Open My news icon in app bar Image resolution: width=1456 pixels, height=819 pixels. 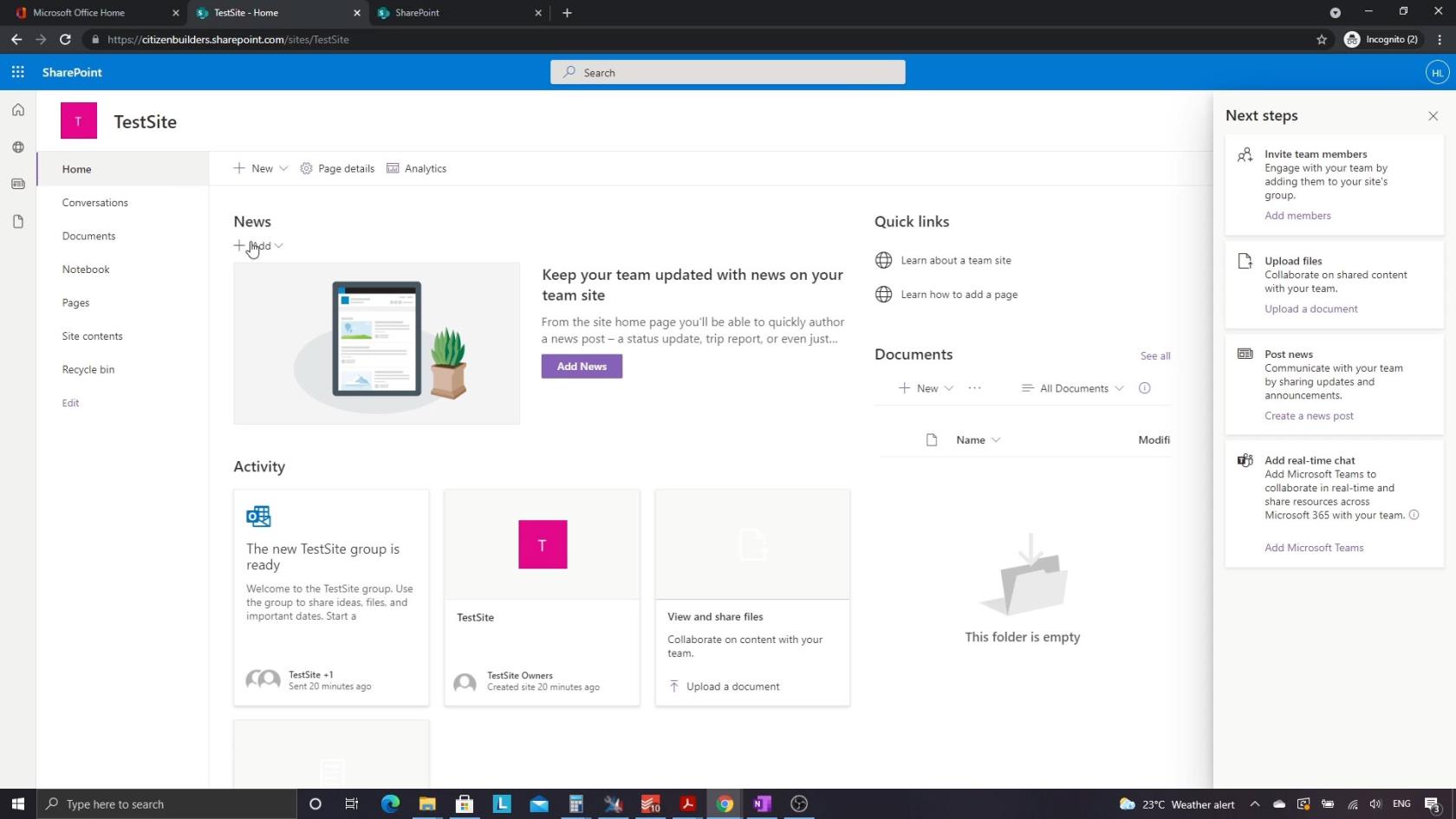click(17, 184)
